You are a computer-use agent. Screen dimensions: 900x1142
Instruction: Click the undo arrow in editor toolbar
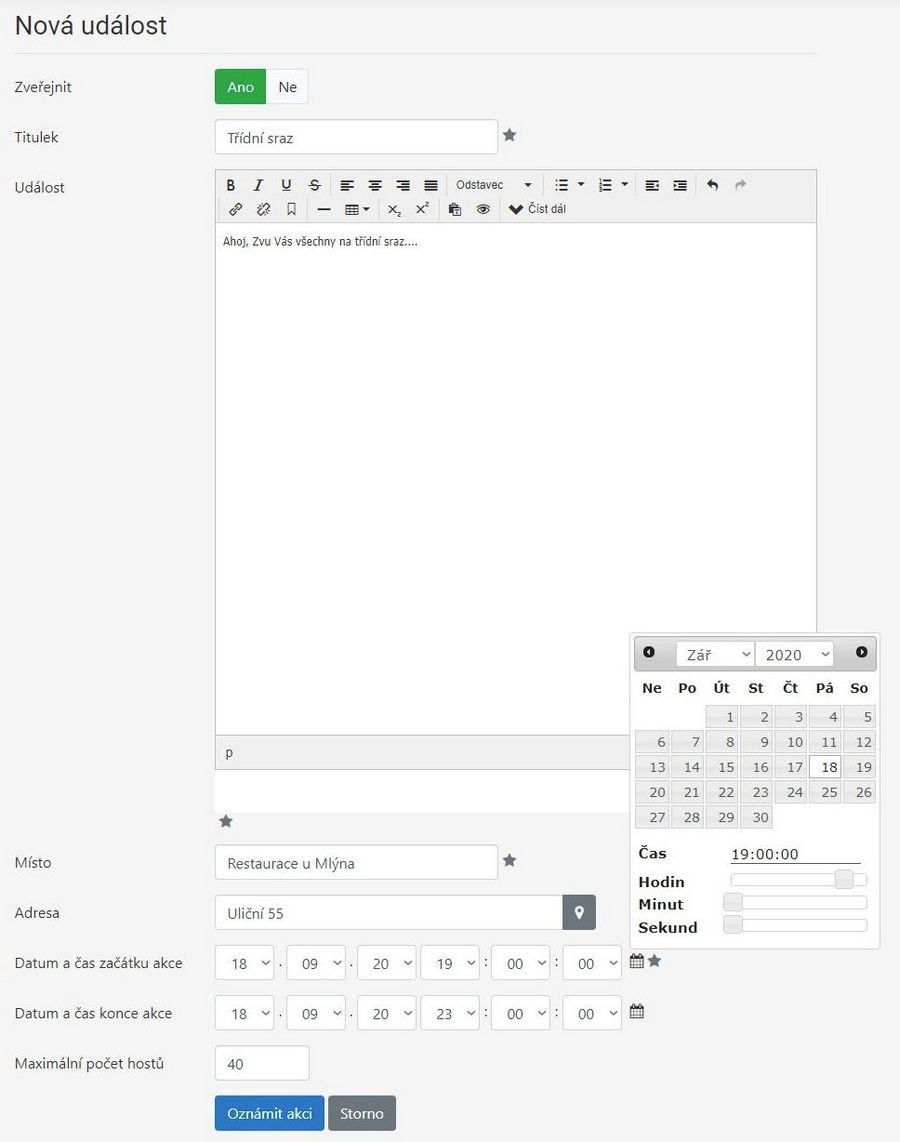[712, 185]
